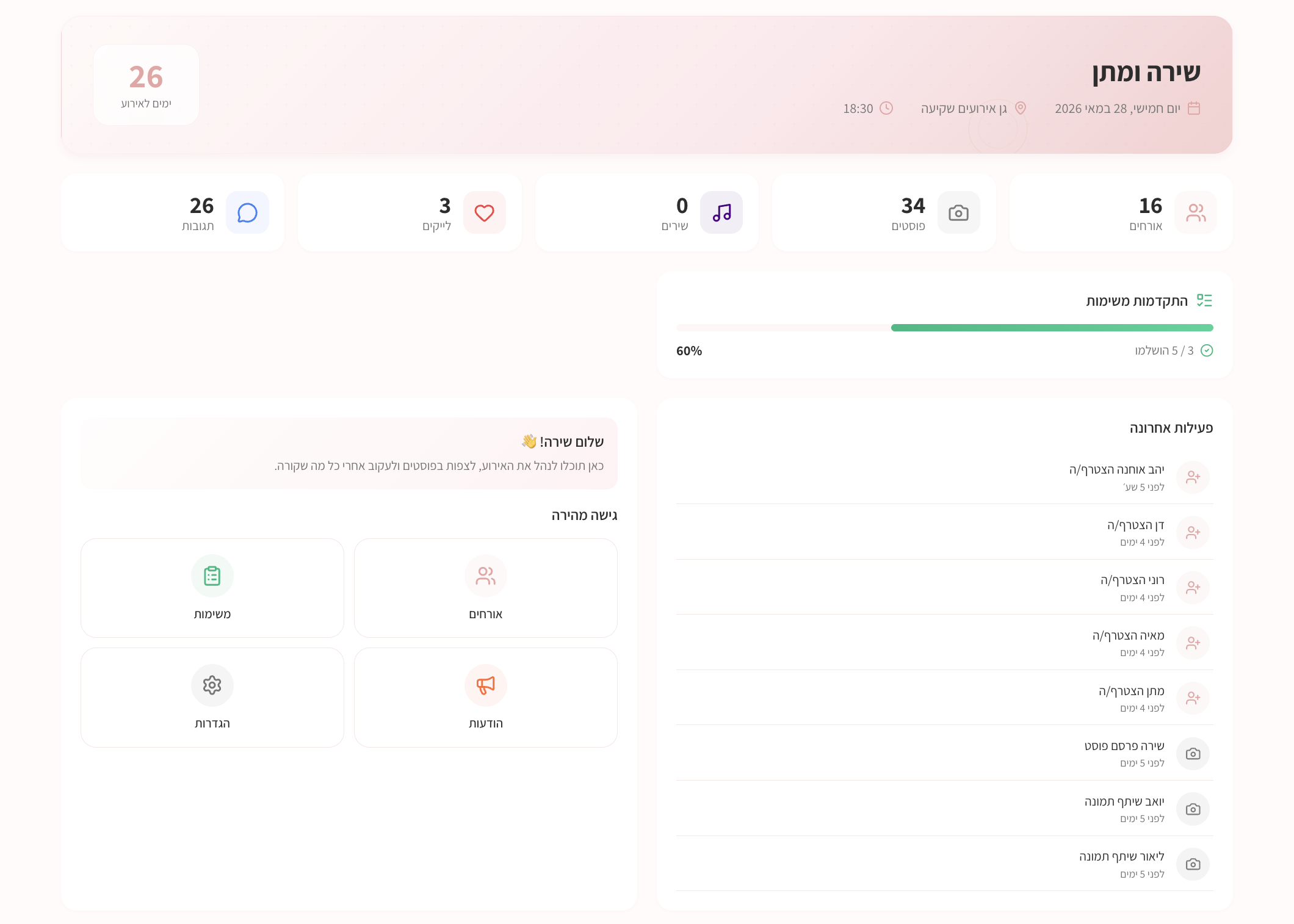Click the task progress bar
The width and height of the screenshot is (1294, 924).
click(x=945, y=328)
